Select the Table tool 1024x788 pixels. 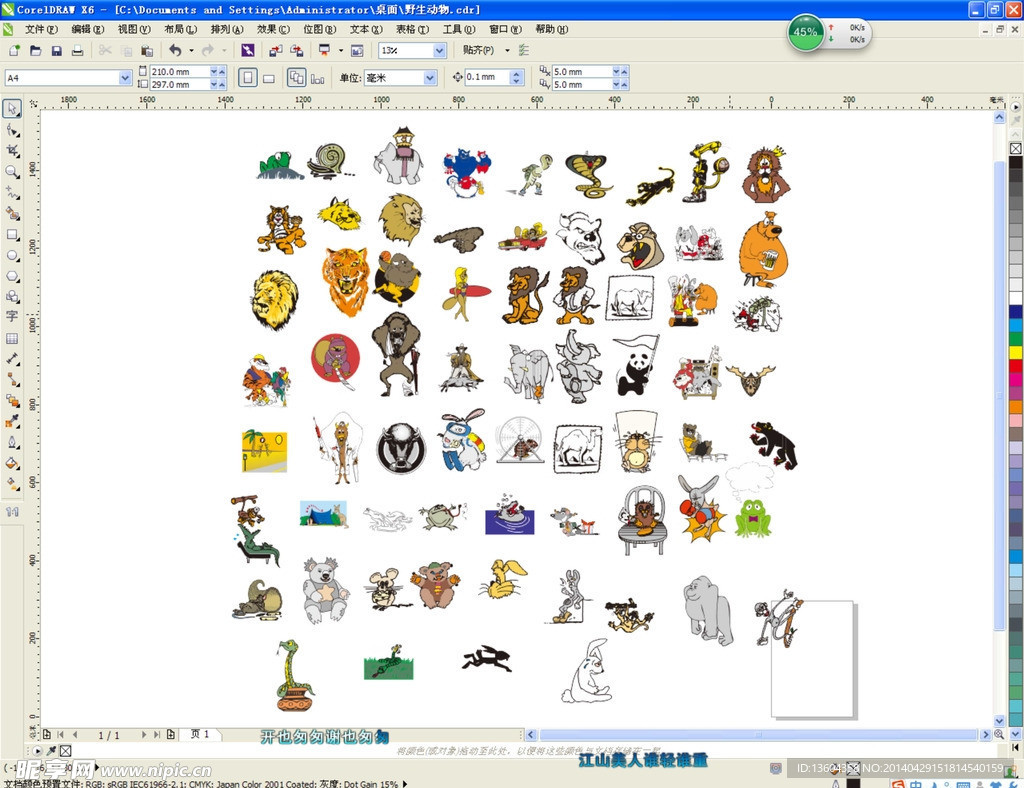(x=12, y=338)
